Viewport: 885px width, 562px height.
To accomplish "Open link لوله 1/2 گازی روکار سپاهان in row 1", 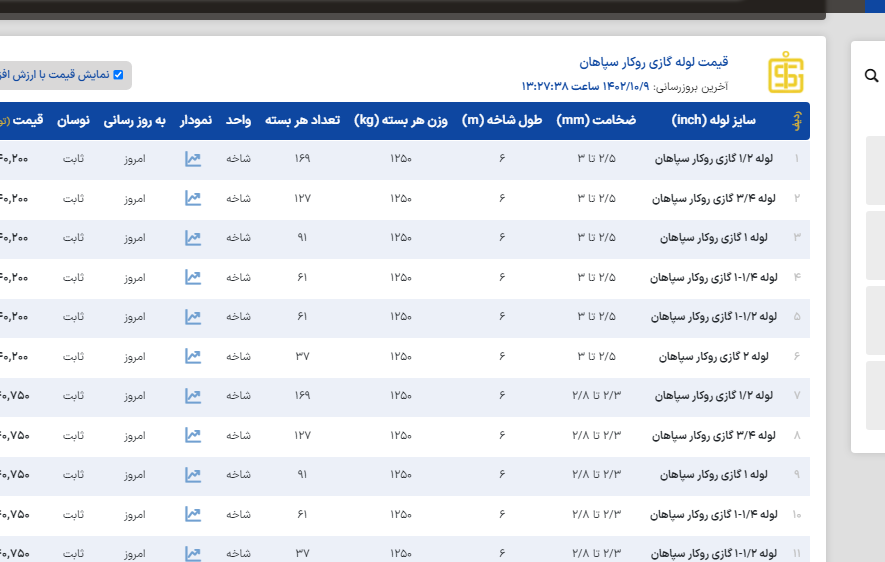I will [x=715, y=159].
